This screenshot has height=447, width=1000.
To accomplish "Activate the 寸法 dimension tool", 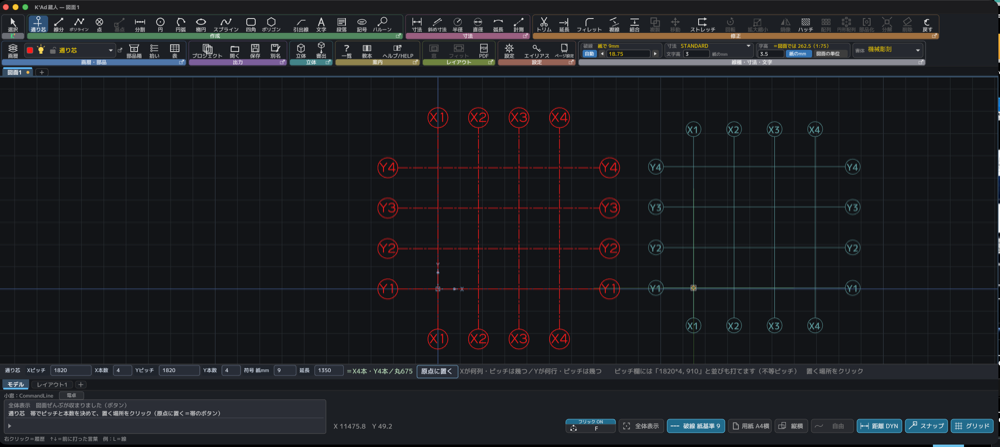I will 418,24.
